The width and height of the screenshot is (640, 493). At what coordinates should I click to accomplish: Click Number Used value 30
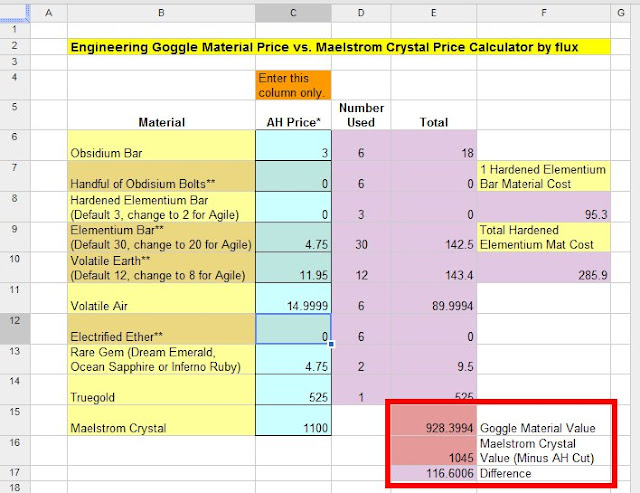[361, 237]
